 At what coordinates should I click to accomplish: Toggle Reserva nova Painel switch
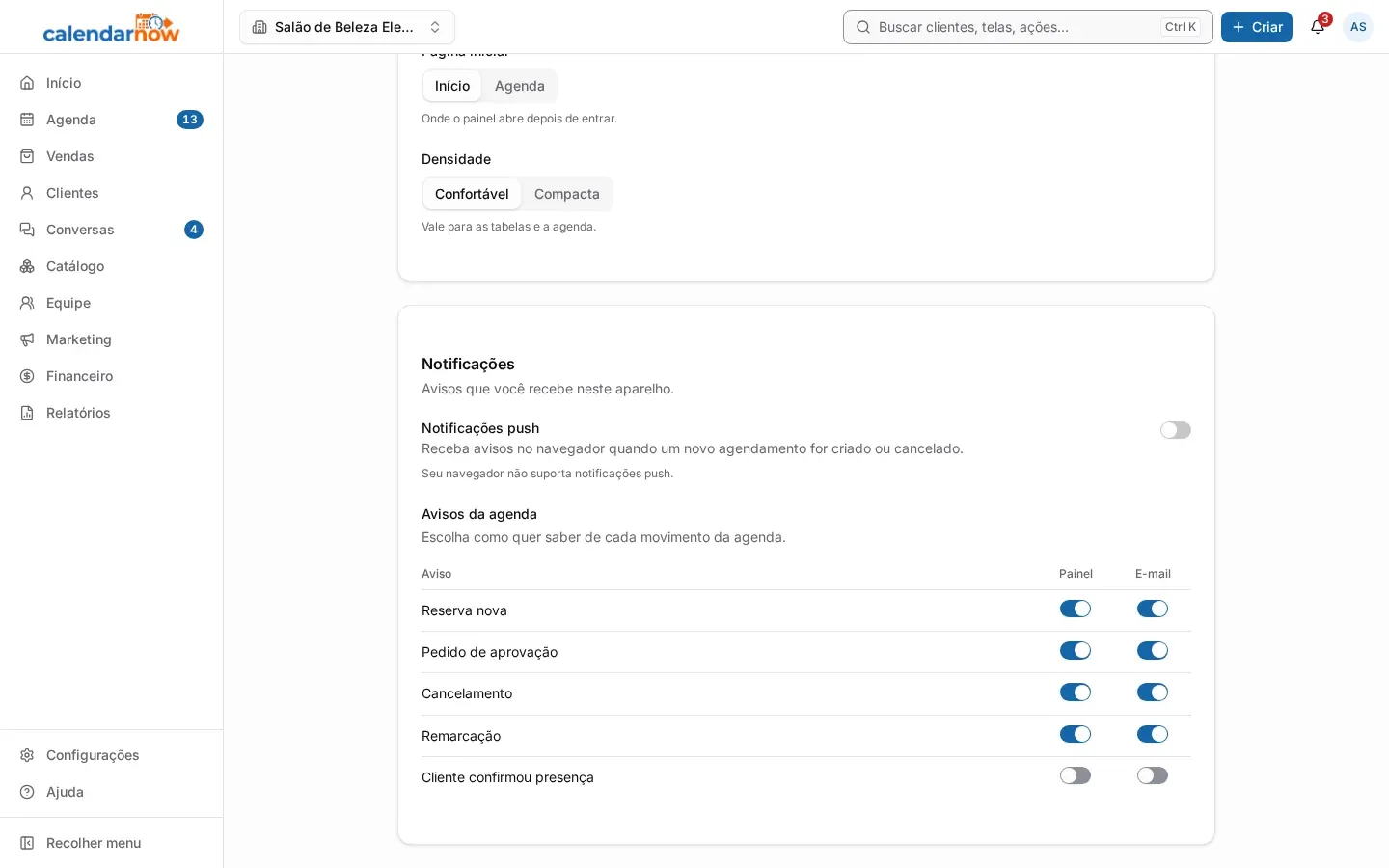pyautogui.click(x=1076, y=609)
